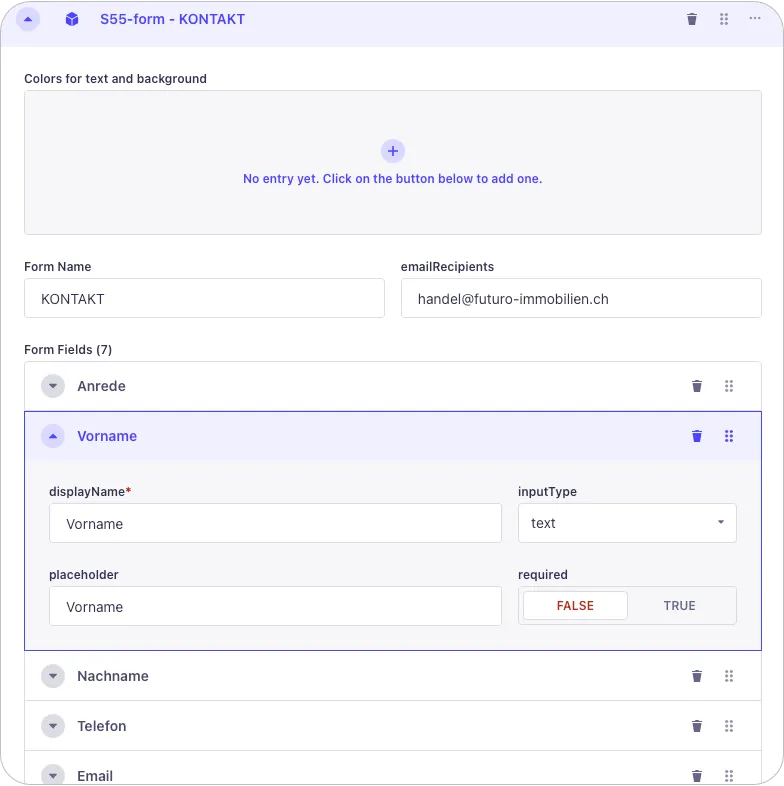Click the placeholder text field
Image resolution: width=784 pixels, height=786 pixels.
tap(275, 607)
